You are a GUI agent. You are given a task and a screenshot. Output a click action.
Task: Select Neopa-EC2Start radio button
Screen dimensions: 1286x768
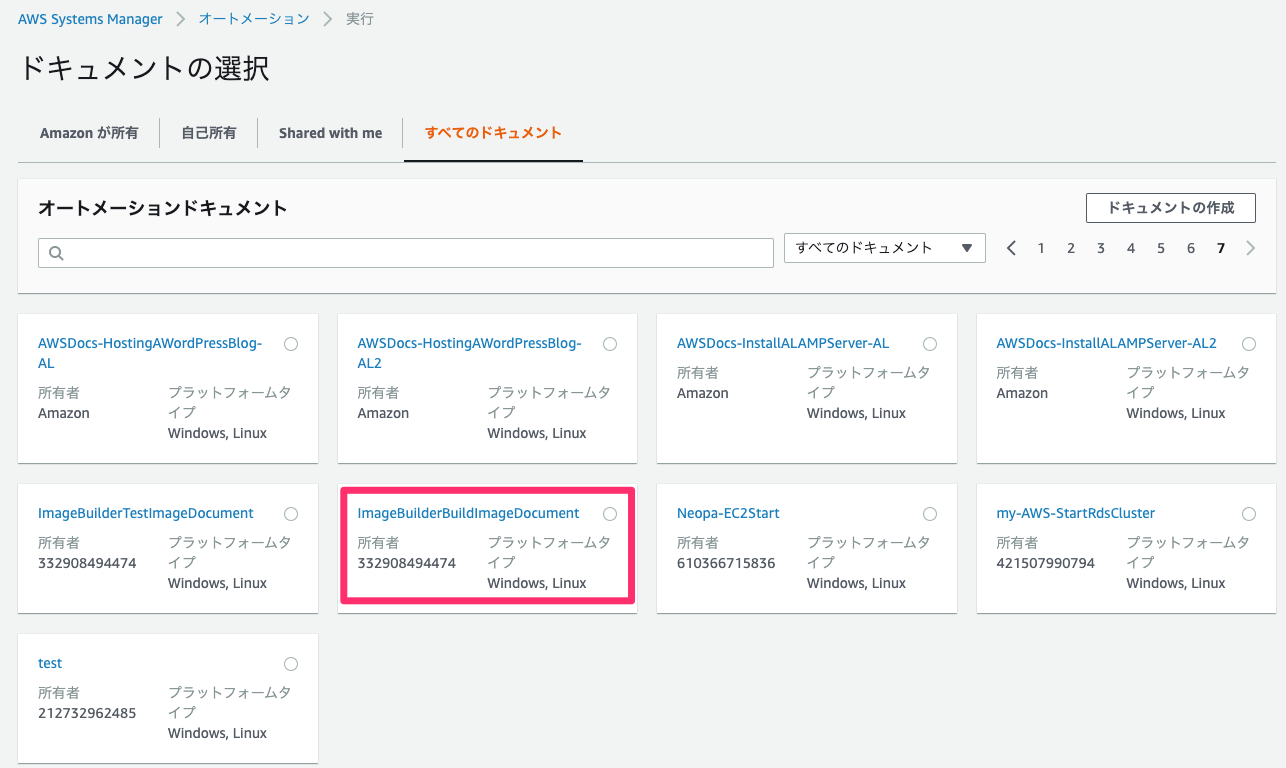pos(930,514)
